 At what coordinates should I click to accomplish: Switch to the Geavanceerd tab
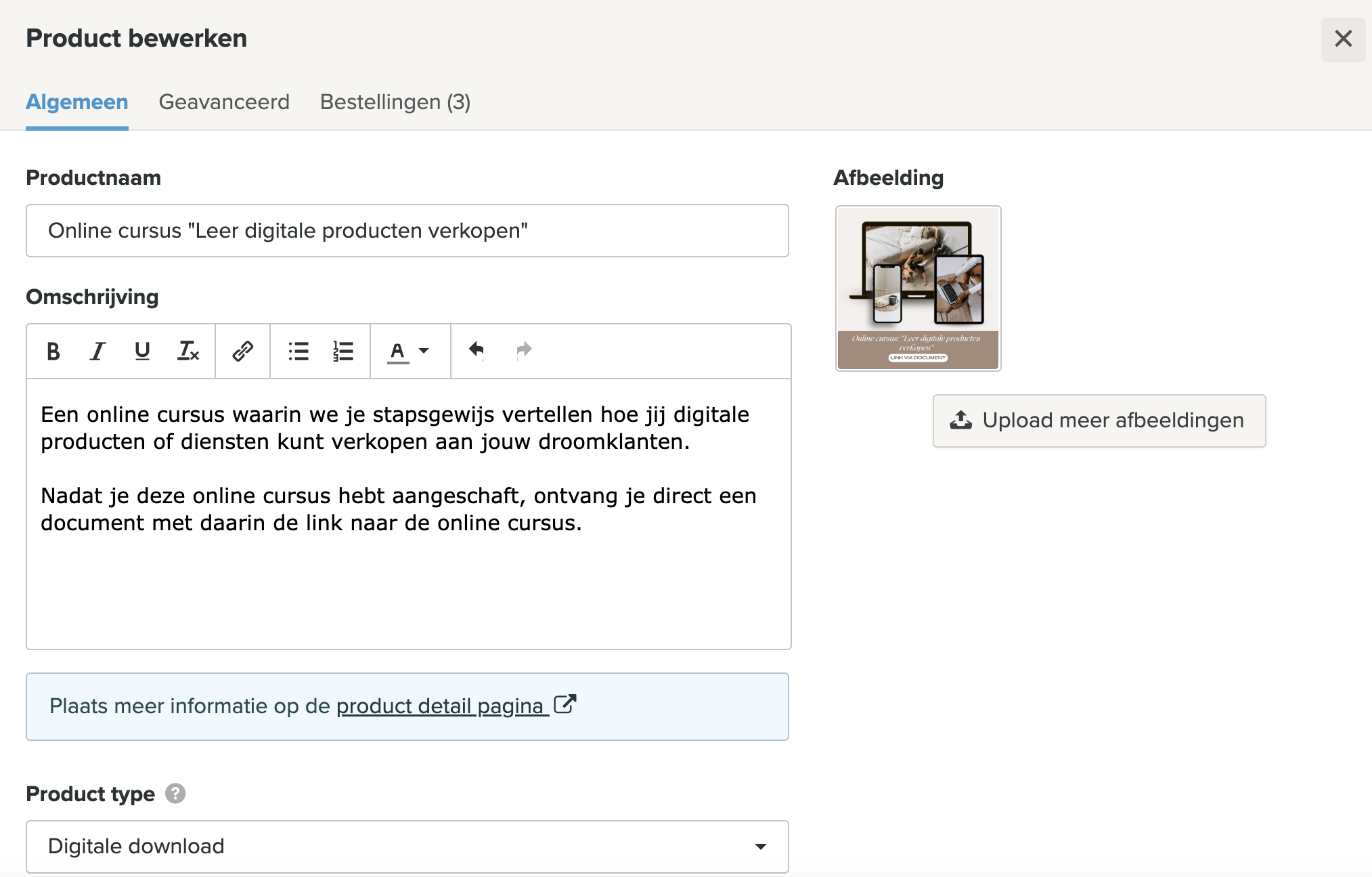click(224, 102)
